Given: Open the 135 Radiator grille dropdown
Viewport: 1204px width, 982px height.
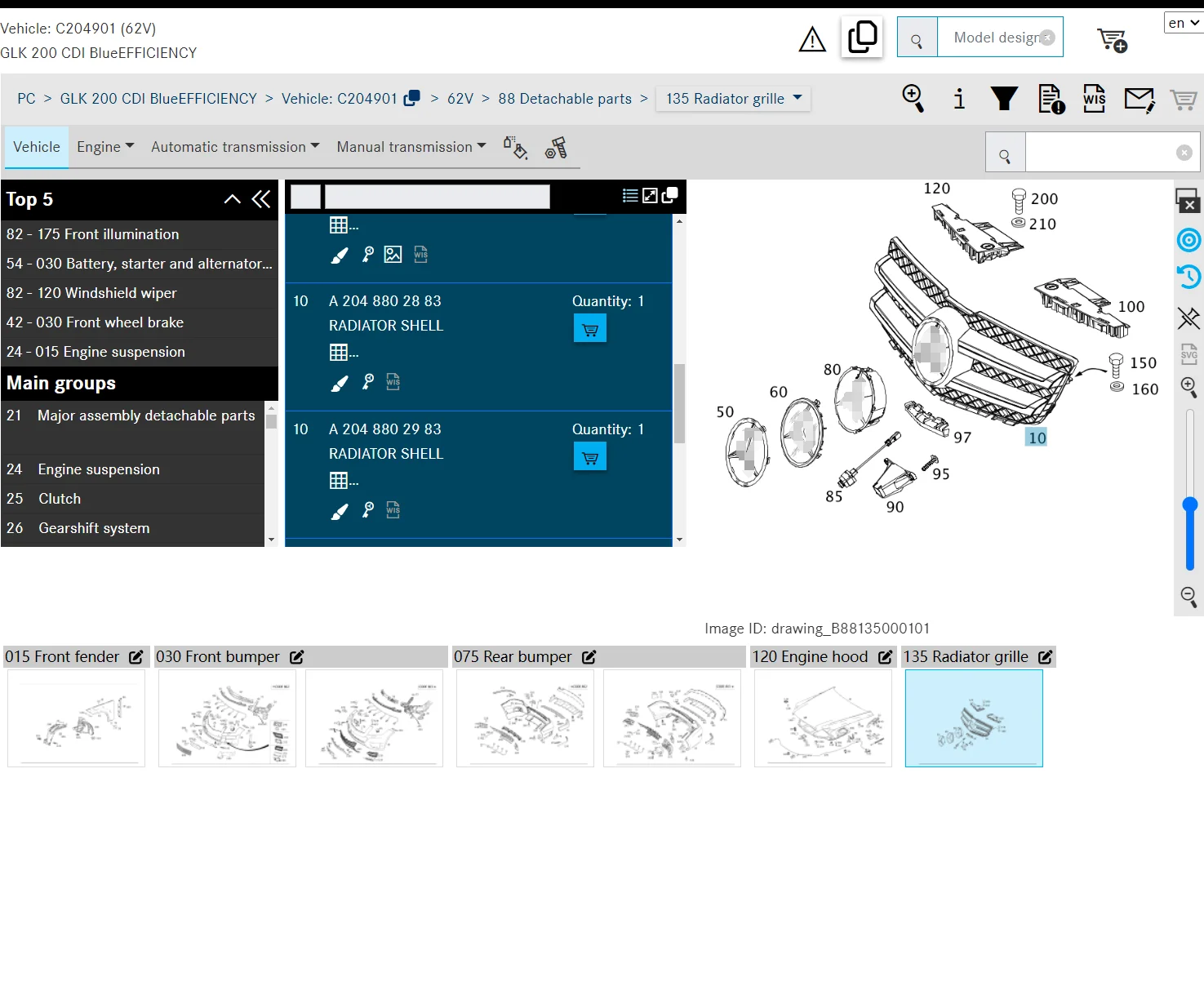Looking at the screenshot, I should [x=733, y=99].
